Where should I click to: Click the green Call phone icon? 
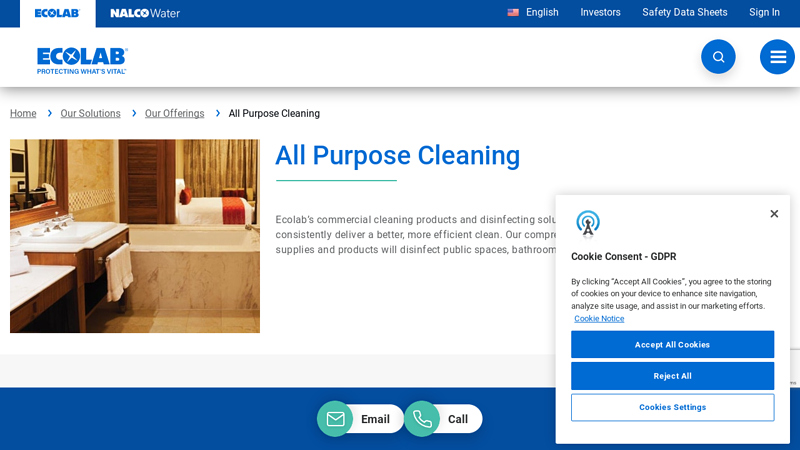click(x=422, y=419)
